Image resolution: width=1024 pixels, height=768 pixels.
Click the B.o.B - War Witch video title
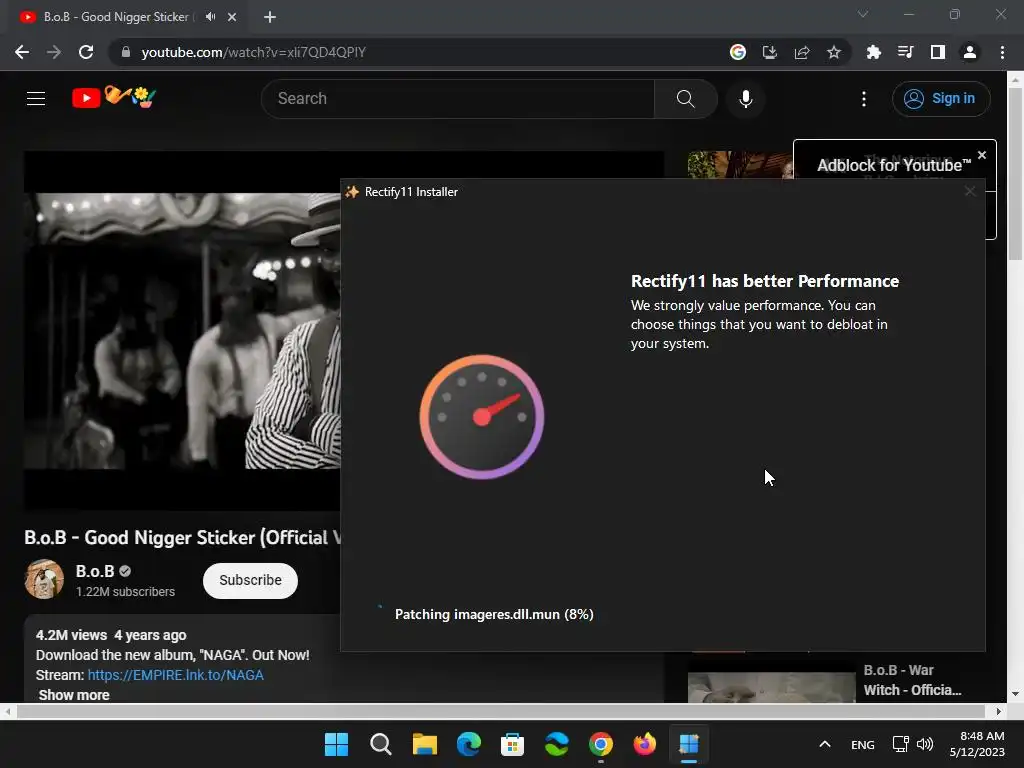click(912, 680)
